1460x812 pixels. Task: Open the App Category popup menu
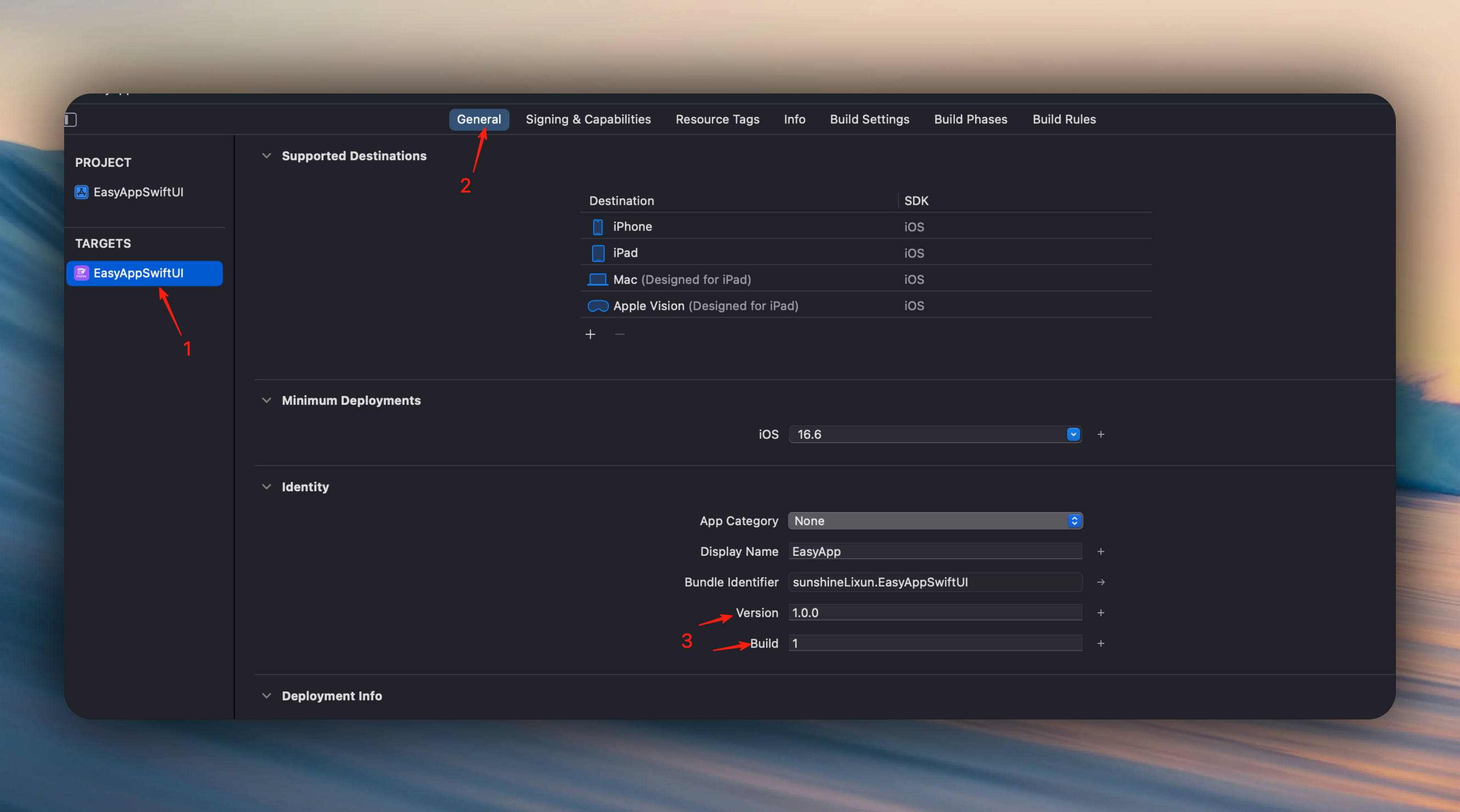(x=935, y=521)
